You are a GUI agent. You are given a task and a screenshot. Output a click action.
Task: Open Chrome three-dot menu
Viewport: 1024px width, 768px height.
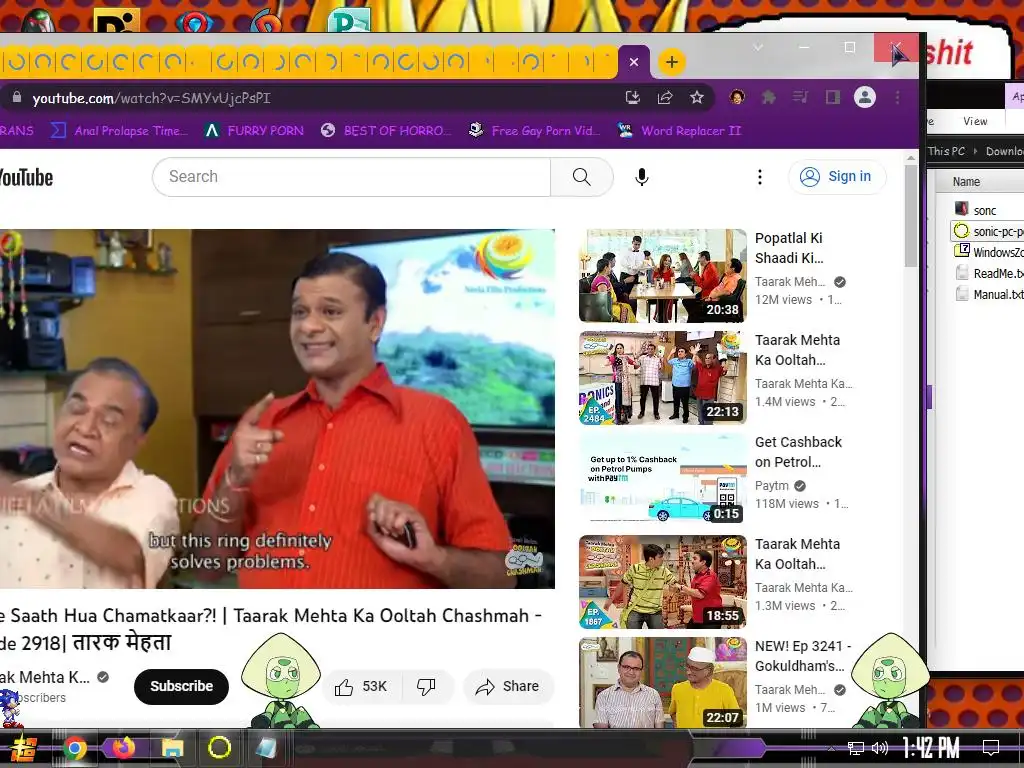[898, 98]
